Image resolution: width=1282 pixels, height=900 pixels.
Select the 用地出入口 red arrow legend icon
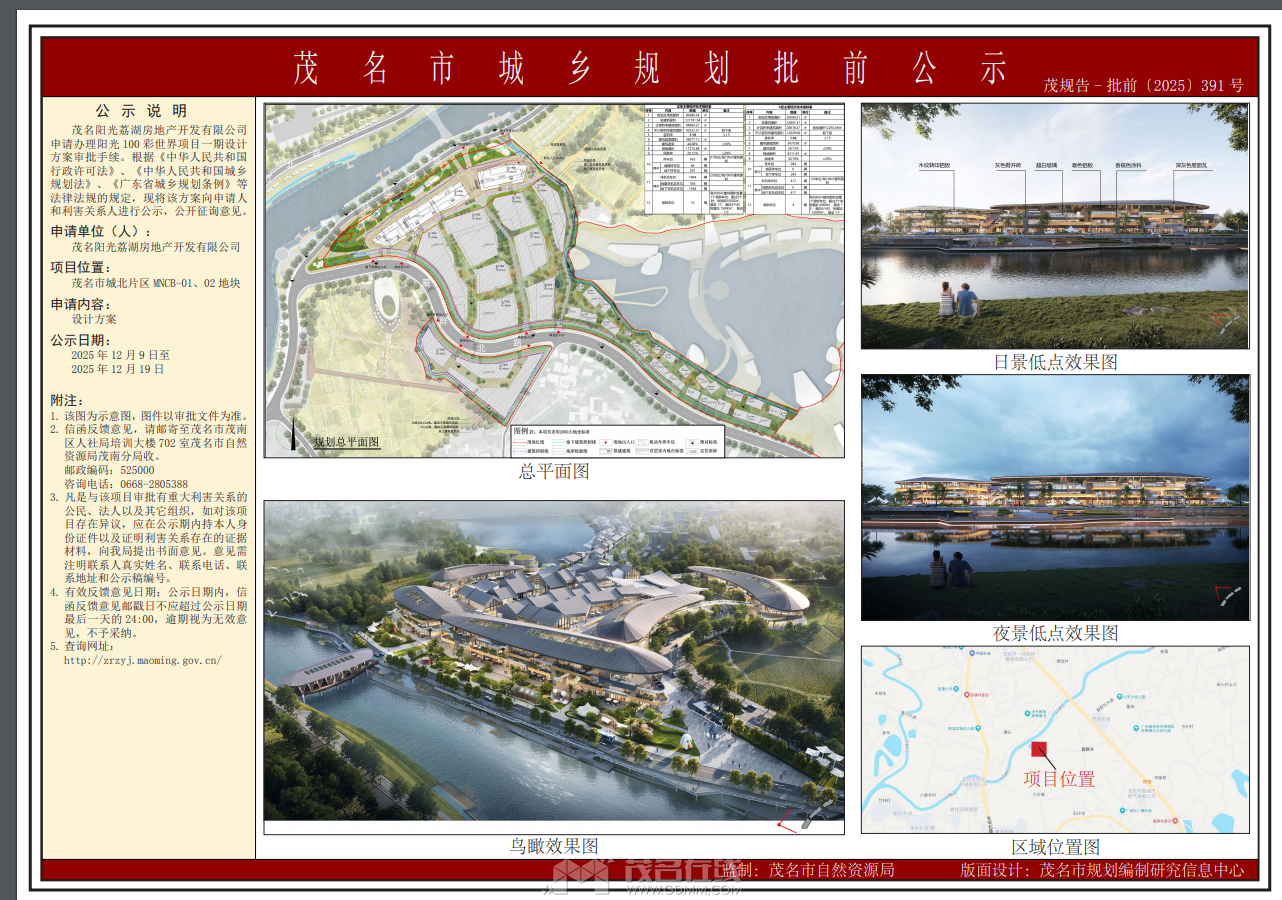tap(606, 442)
